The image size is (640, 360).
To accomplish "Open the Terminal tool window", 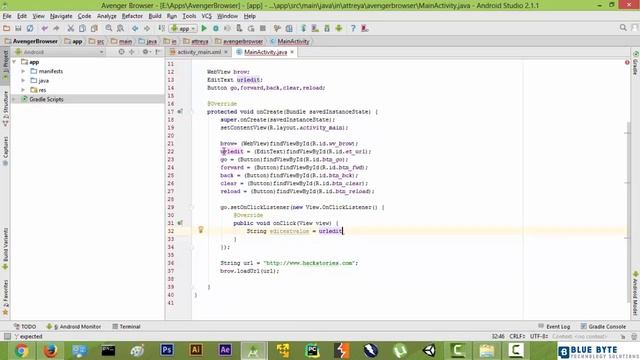I will click(126, 327).
